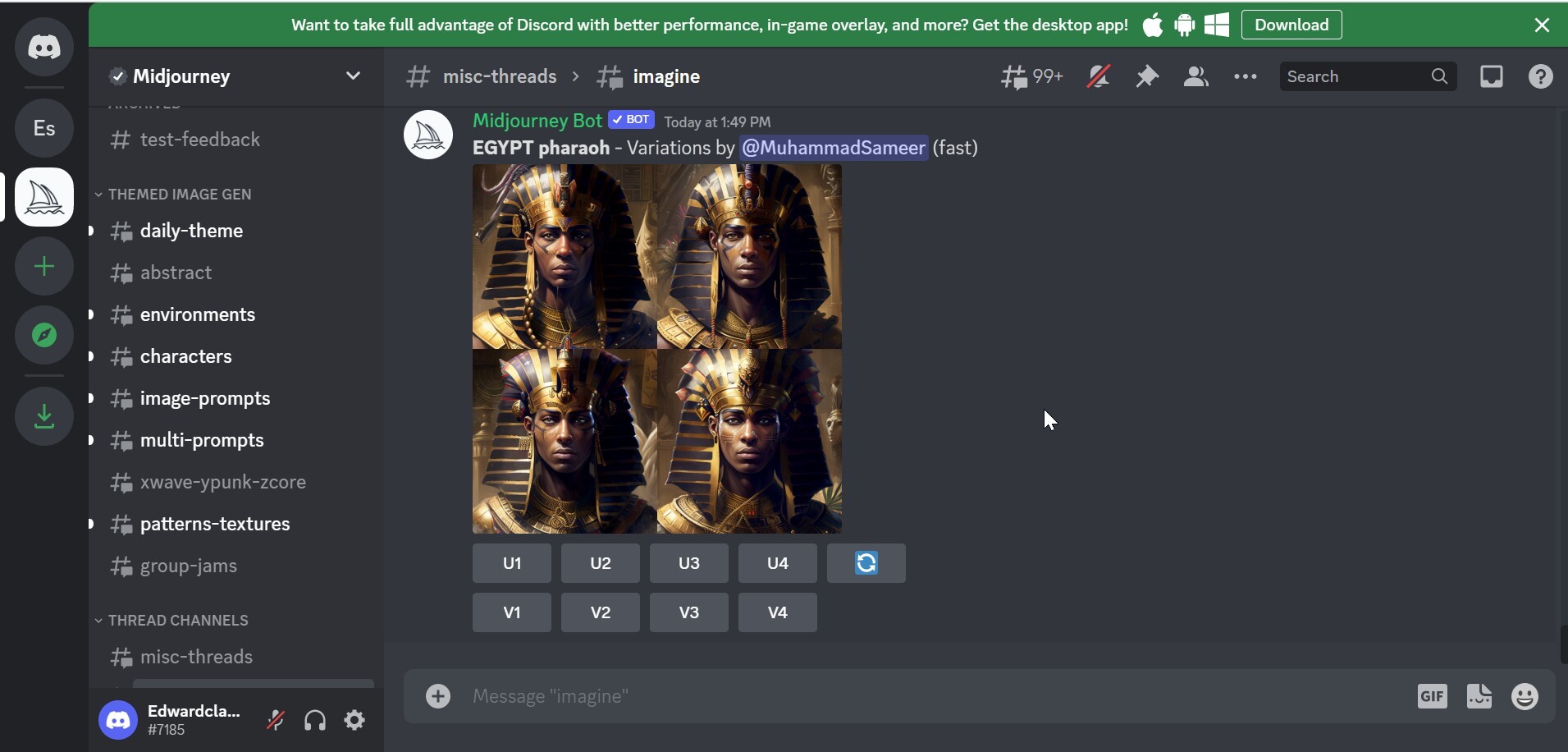Viewport: 1568px width, 752px height.
Task: Click the re-roll refresh button
Action: pos(866,563)
